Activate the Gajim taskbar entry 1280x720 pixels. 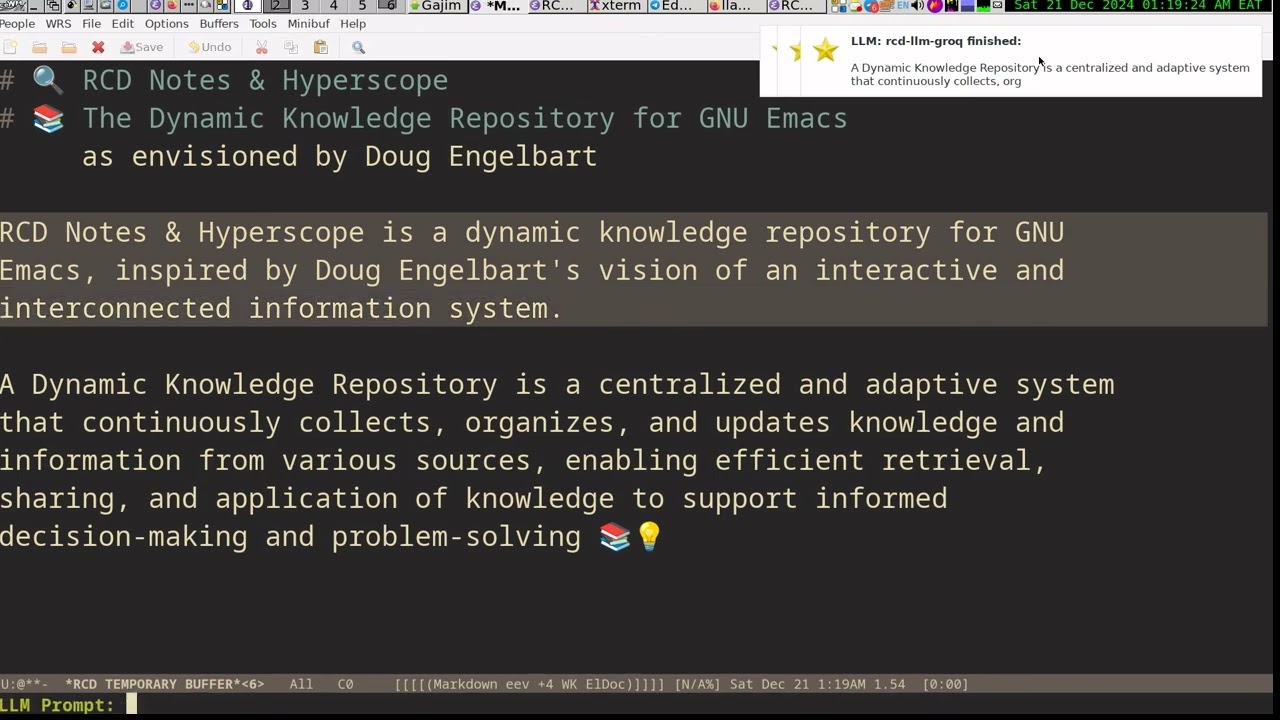click(x=436, y=6)
